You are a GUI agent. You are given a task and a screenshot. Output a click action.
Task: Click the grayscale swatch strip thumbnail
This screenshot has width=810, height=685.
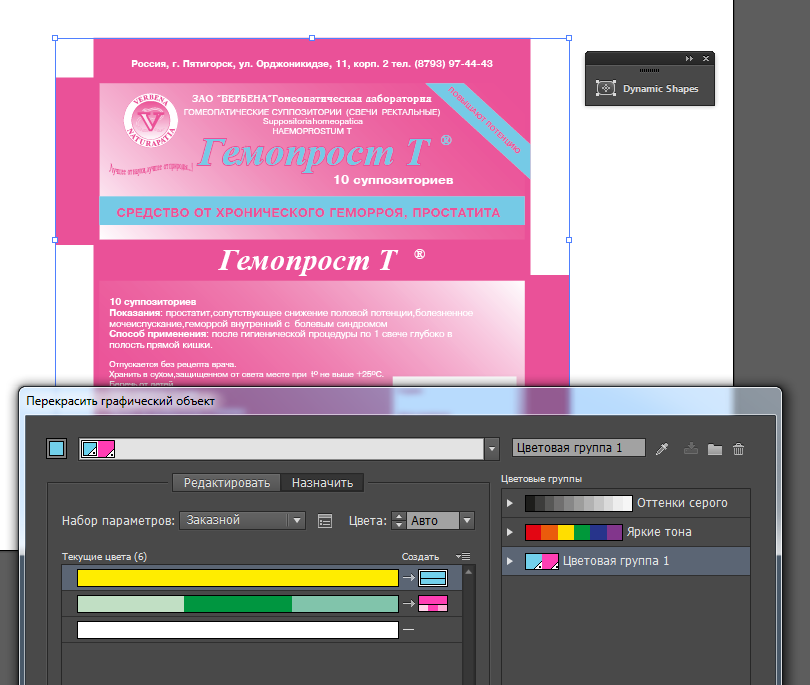(x=579, y=503)
